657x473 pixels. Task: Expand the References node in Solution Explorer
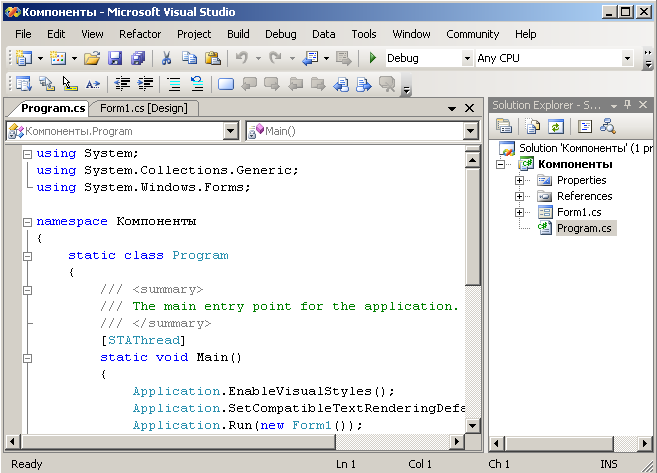519,196
